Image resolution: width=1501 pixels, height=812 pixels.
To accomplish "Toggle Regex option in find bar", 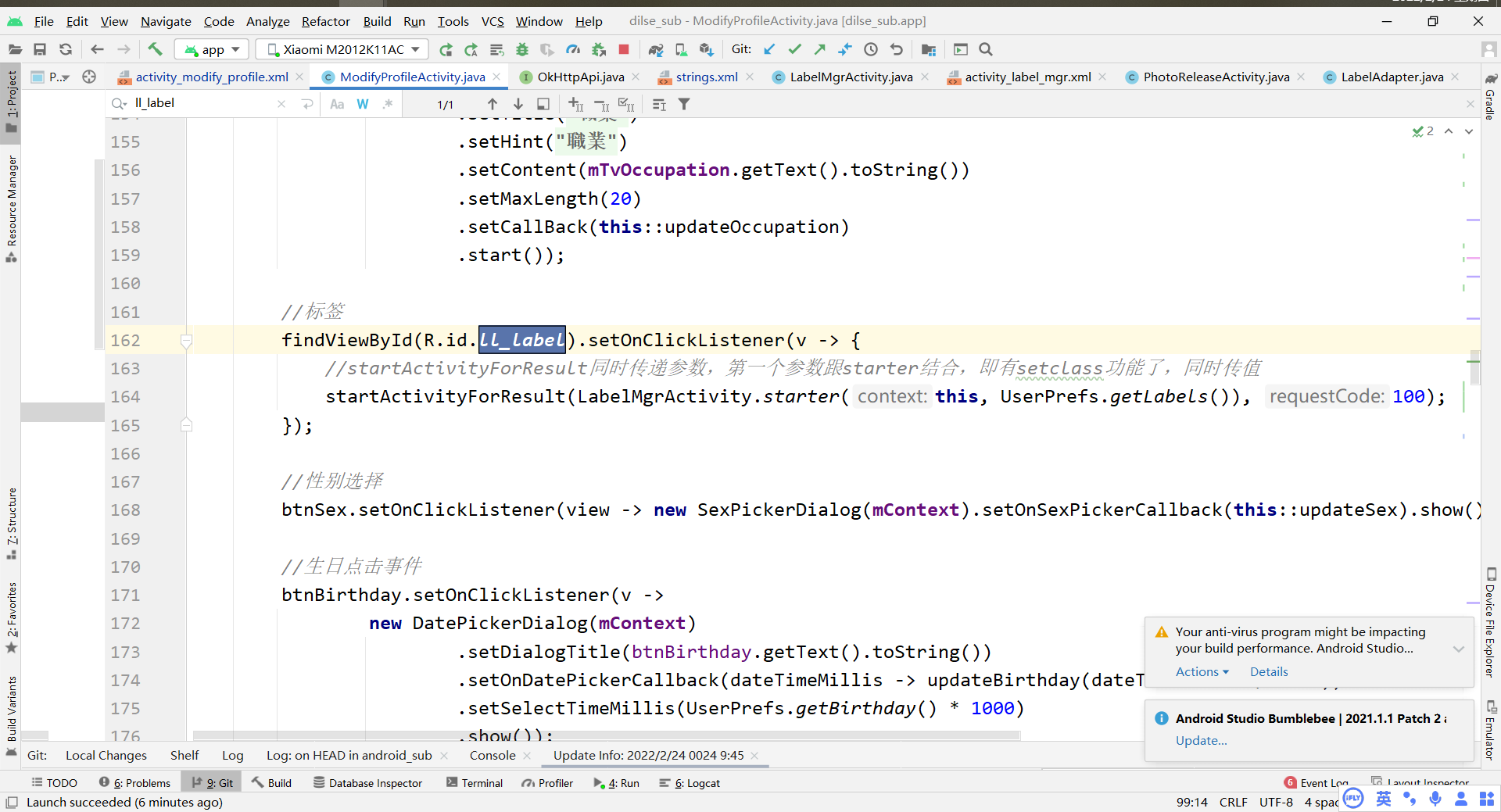I will pos(388,104).
